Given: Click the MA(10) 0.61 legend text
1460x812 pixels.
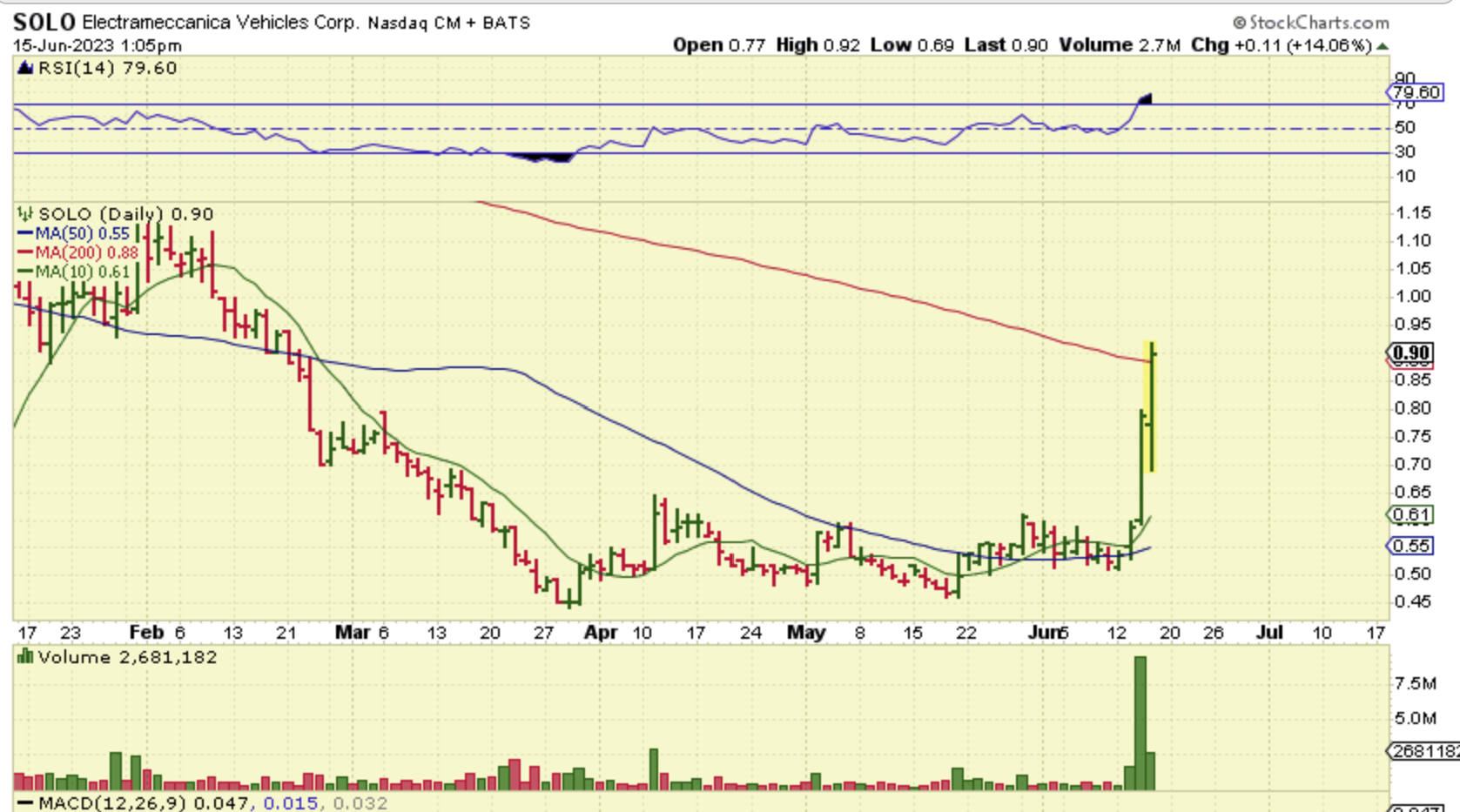Looking at the screenshot, I should coord(82,272).
